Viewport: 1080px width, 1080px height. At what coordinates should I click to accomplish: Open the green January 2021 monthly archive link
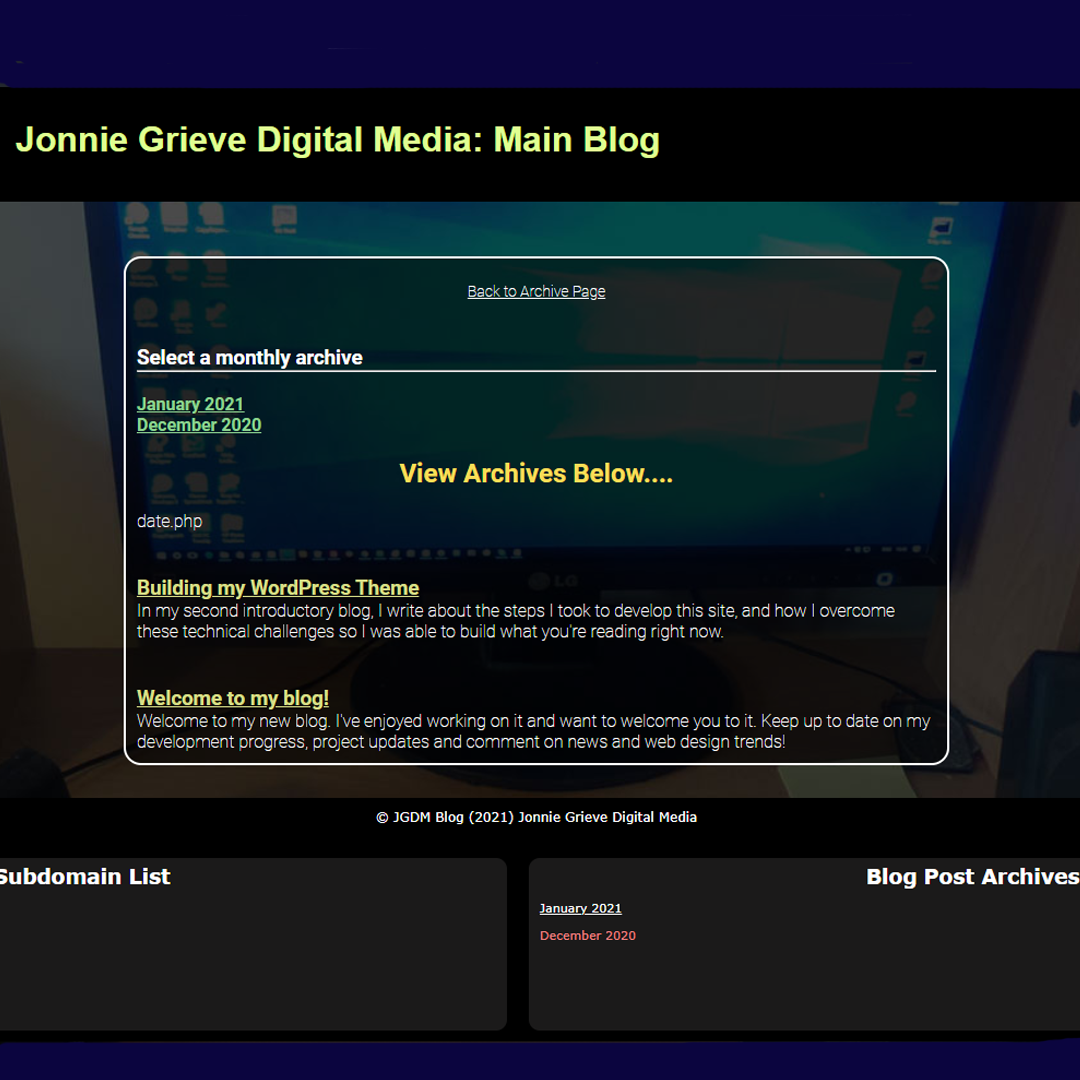[190, 404]
